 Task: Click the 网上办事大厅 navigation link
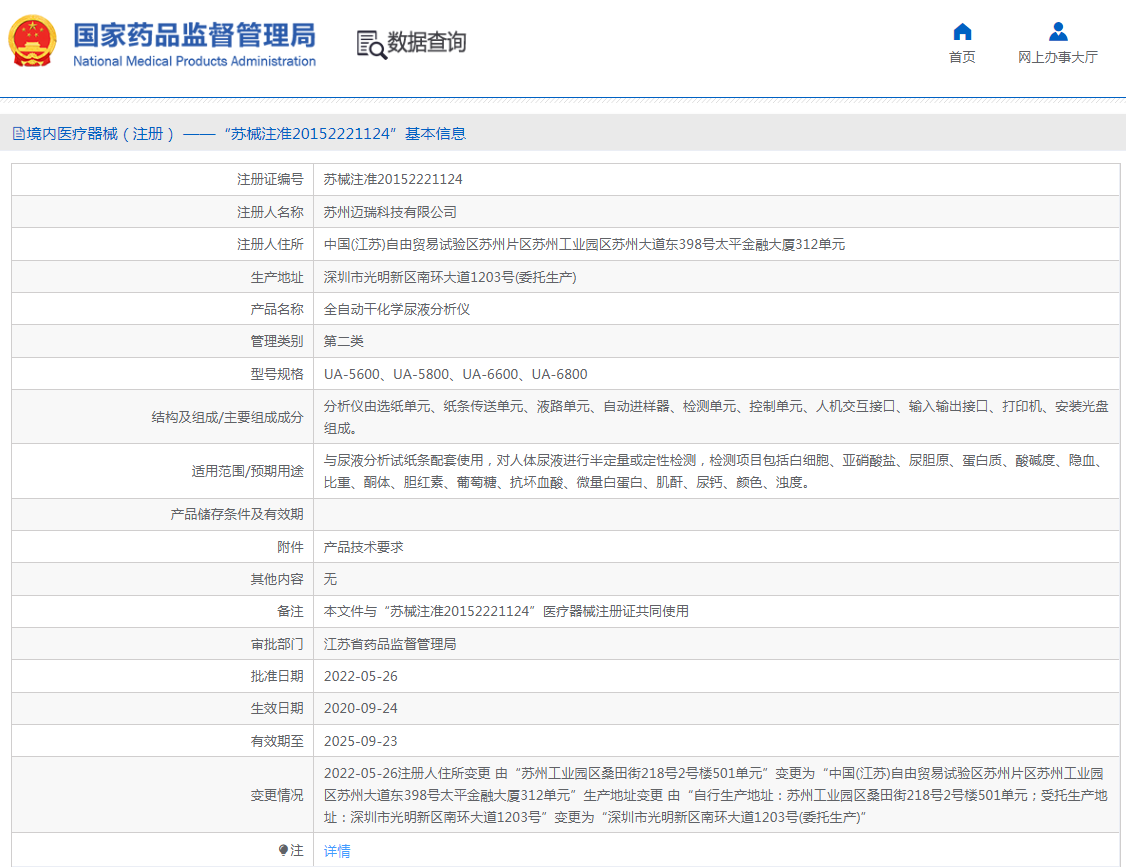(x=1057, y=58)
